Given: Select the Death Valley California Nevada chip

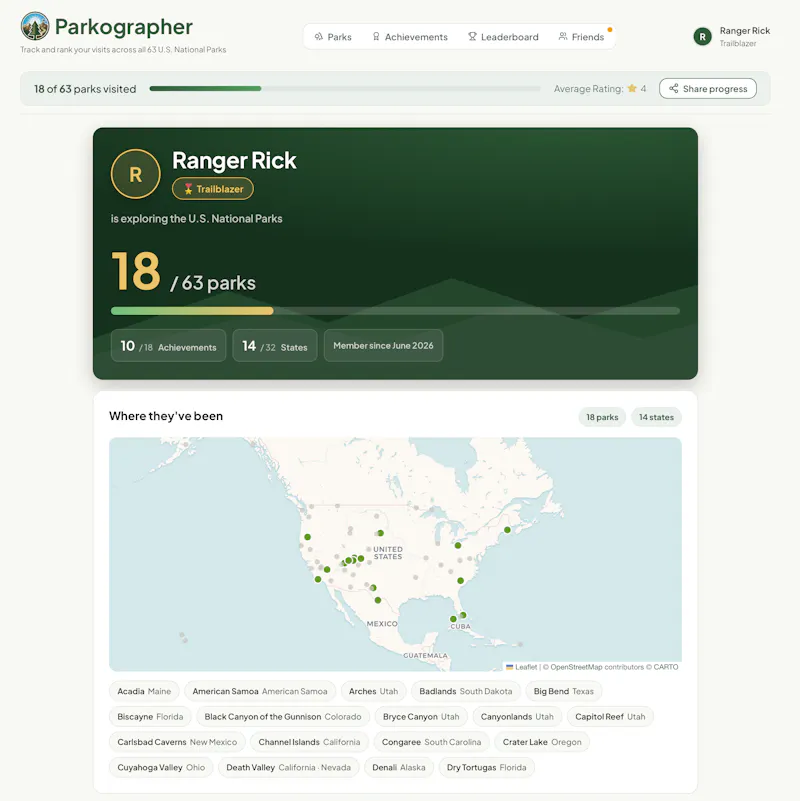Looking at the screenshot, I should coord(289,768).
